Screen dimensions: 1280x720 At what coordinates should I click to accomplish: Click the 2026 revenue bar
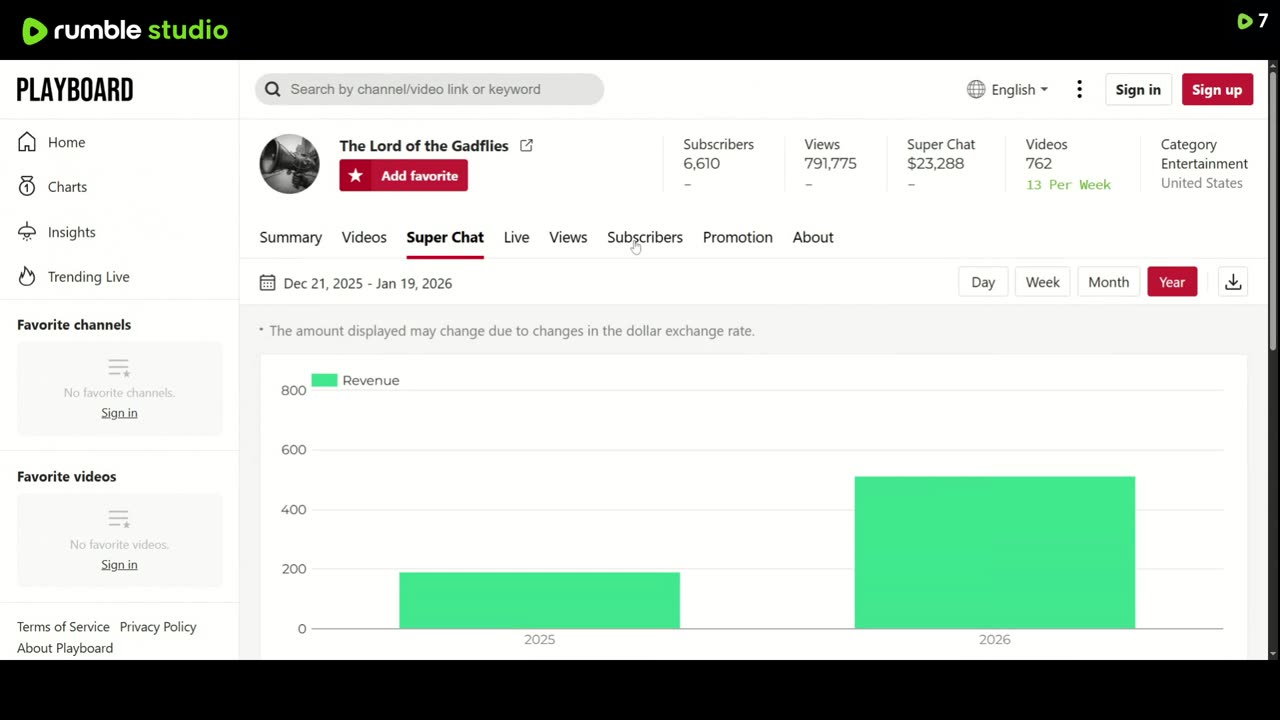pyautogui.click(x=995, y=553)
